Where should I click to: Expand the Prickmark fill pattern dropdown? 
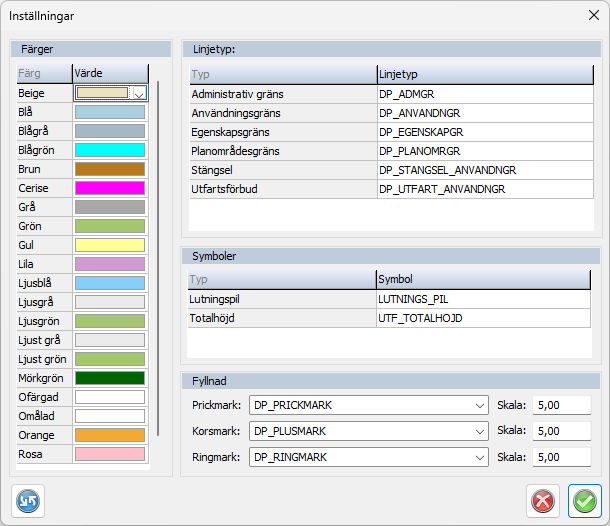pyautogui.click(x=481, y=406)
